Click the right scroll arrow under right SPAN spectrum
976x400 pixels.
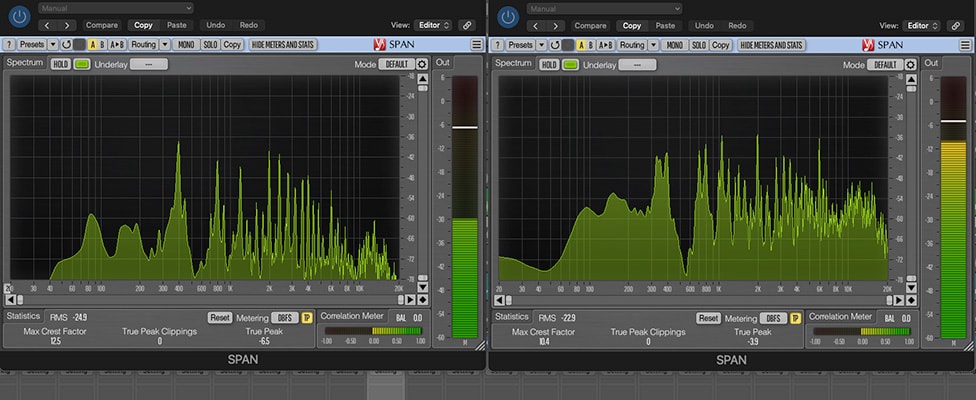(x=899, y=300)
